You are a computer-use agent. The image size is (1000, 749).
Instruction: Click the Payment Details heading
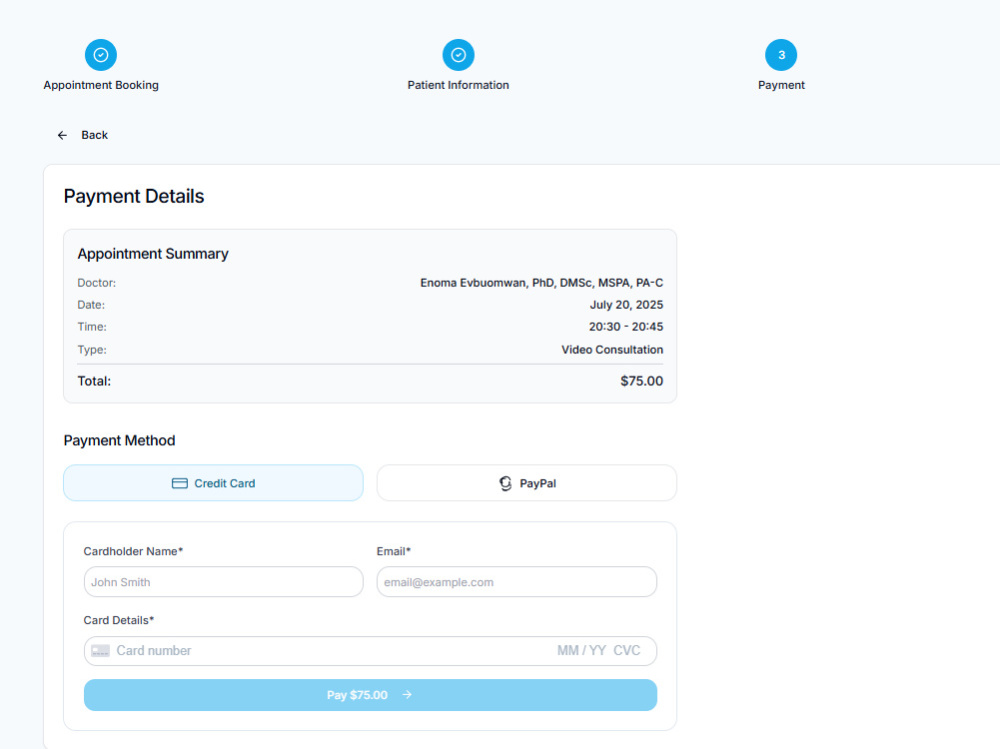pos(134,196)
